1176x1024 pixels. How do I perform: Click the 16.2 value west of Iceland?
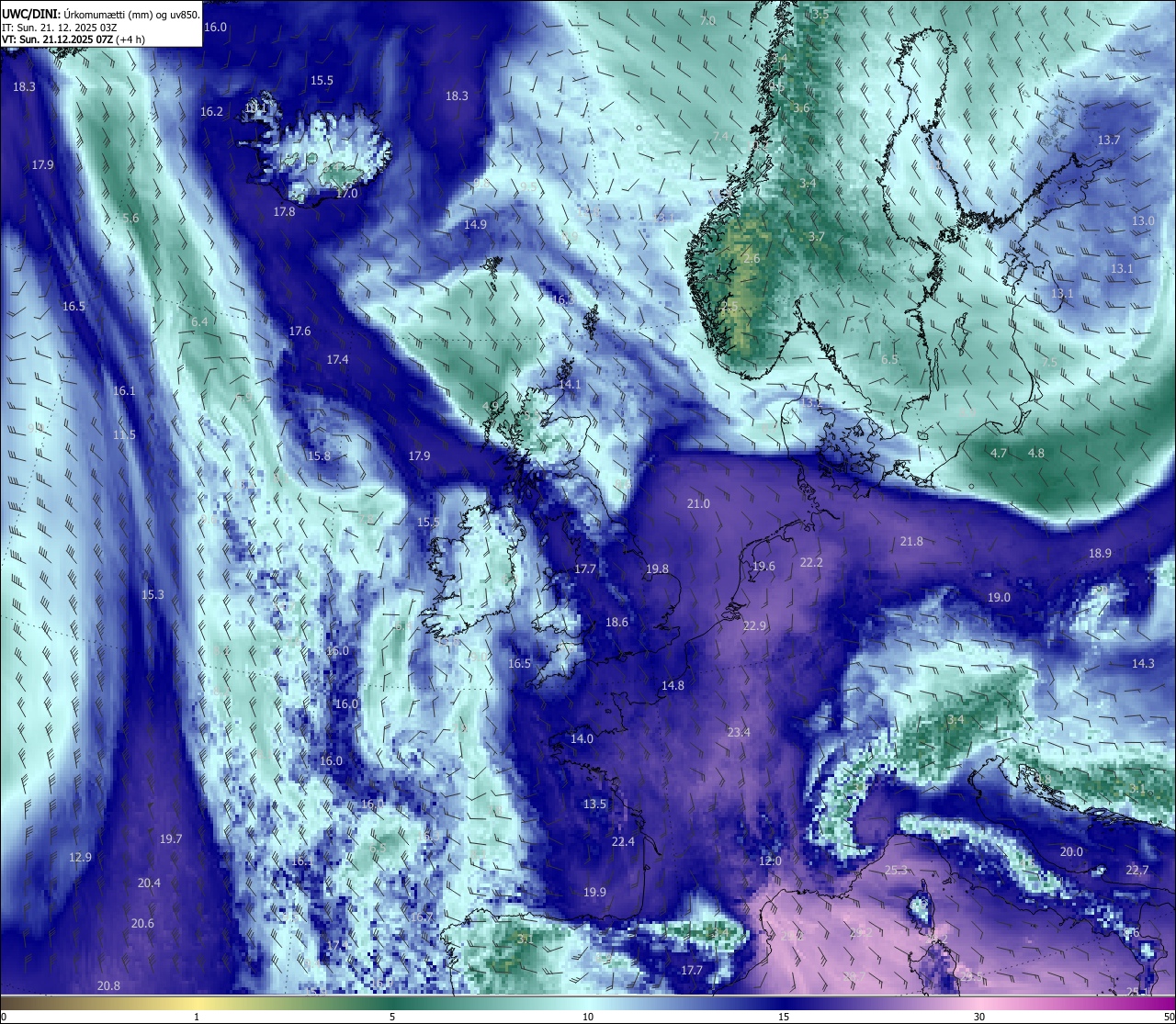[211, 111]
